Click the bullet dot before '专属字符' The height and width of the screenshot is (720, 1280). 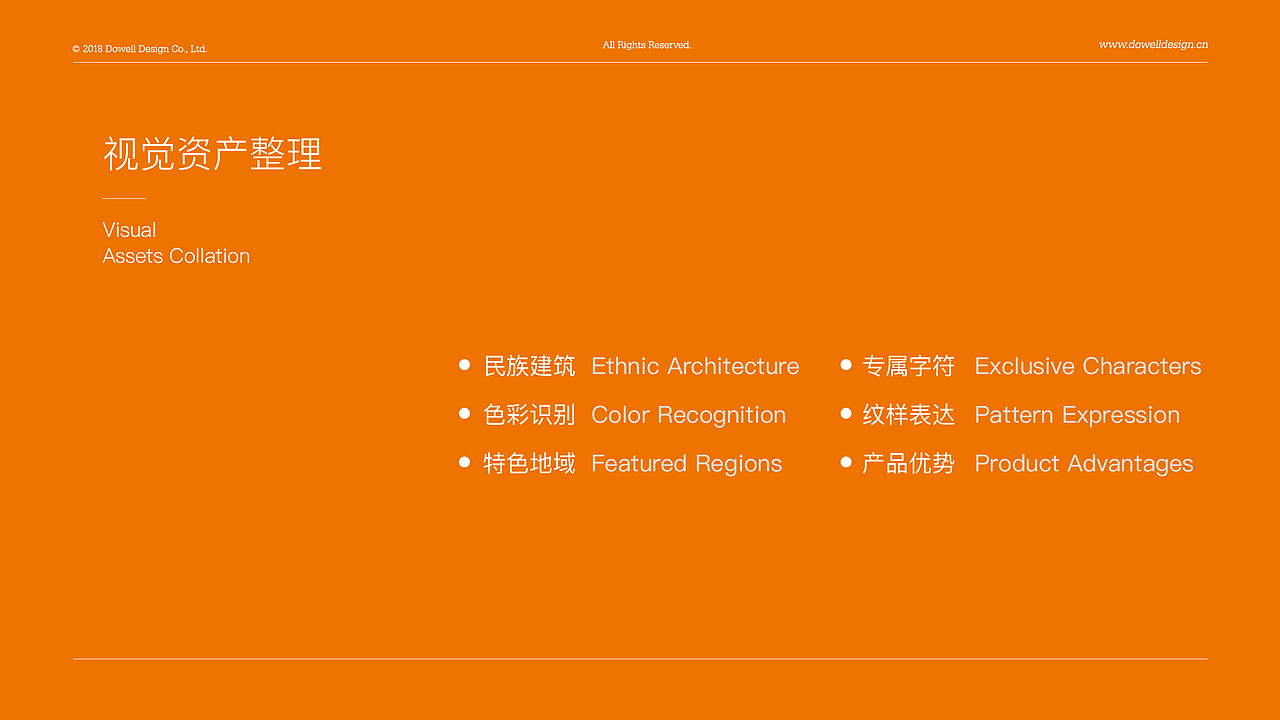(x=846, y=365)
